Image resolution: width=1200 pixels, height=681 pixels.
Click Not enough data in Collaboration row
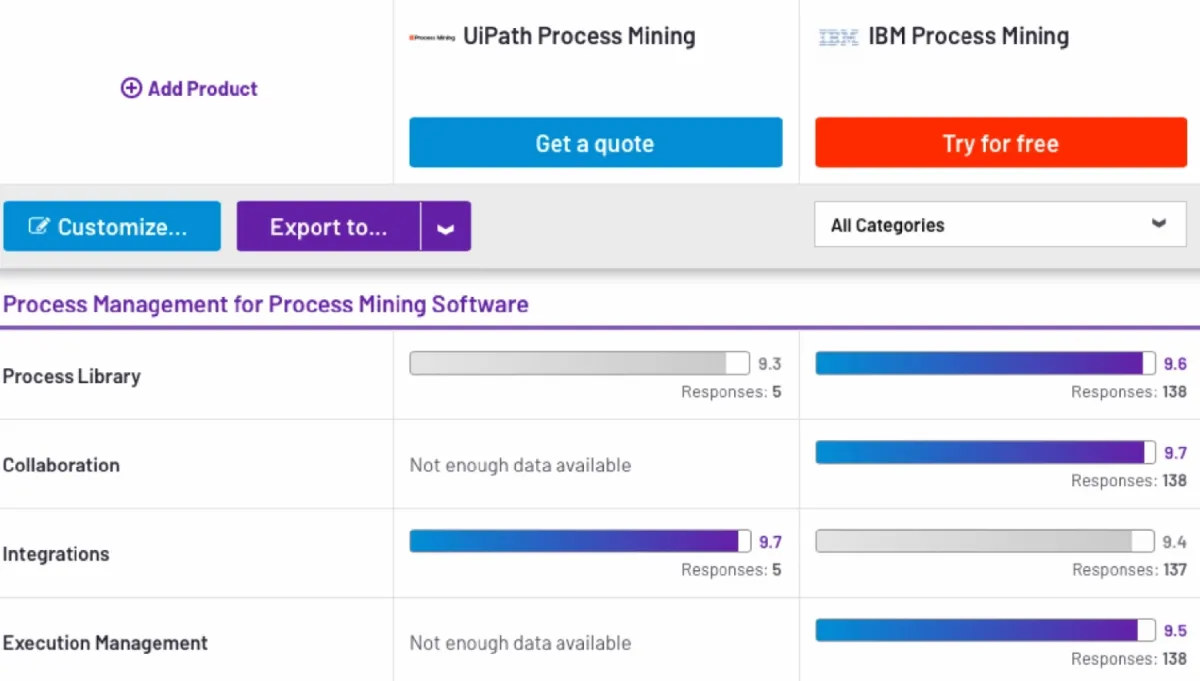click(x=520, y=465)
